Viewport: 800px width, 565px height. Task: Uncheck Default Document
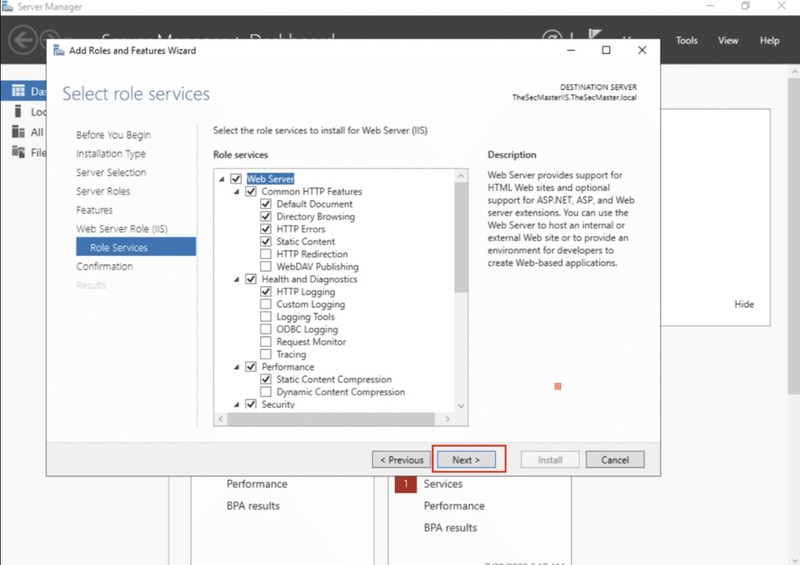tap(266, 204)
